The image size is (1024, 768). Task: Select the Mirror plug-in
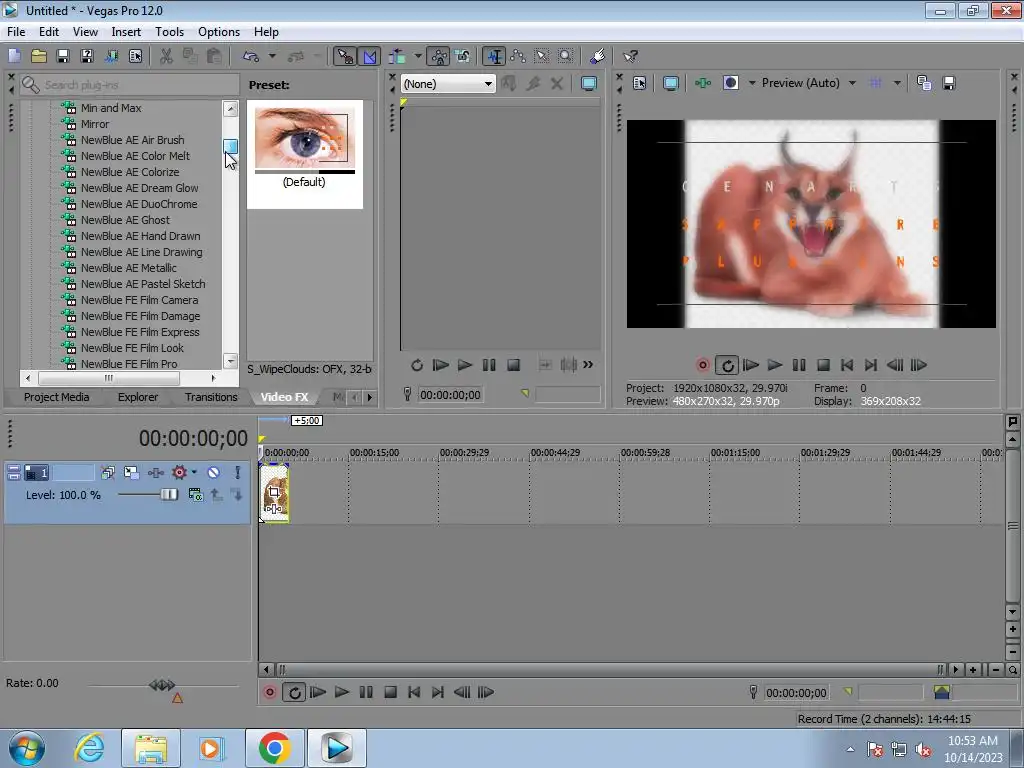pyautogui.click(x=95, y=124)
